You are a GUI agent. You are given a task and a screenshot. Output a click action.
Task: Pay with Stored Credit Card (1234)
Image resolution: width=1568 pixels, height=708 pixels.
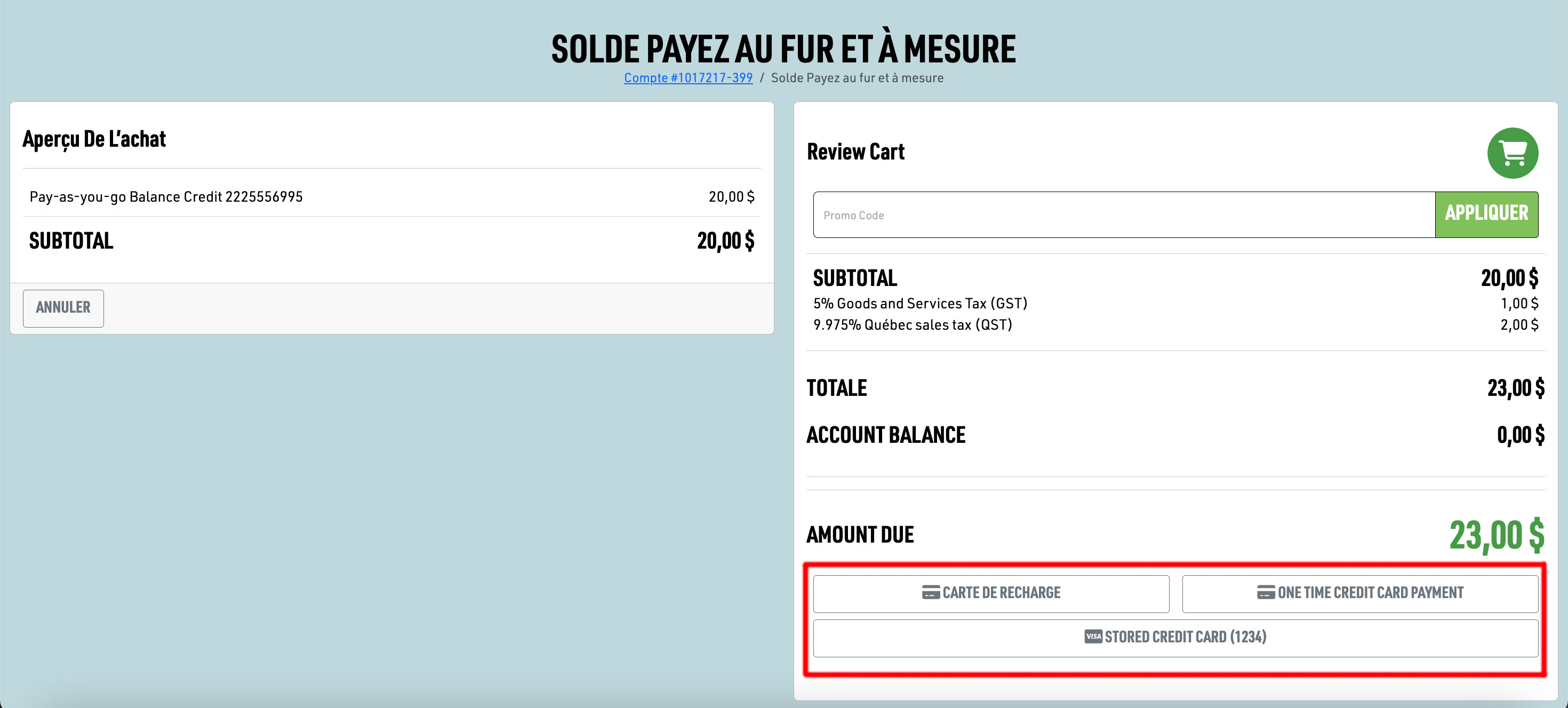click(x=1175, y=638)
